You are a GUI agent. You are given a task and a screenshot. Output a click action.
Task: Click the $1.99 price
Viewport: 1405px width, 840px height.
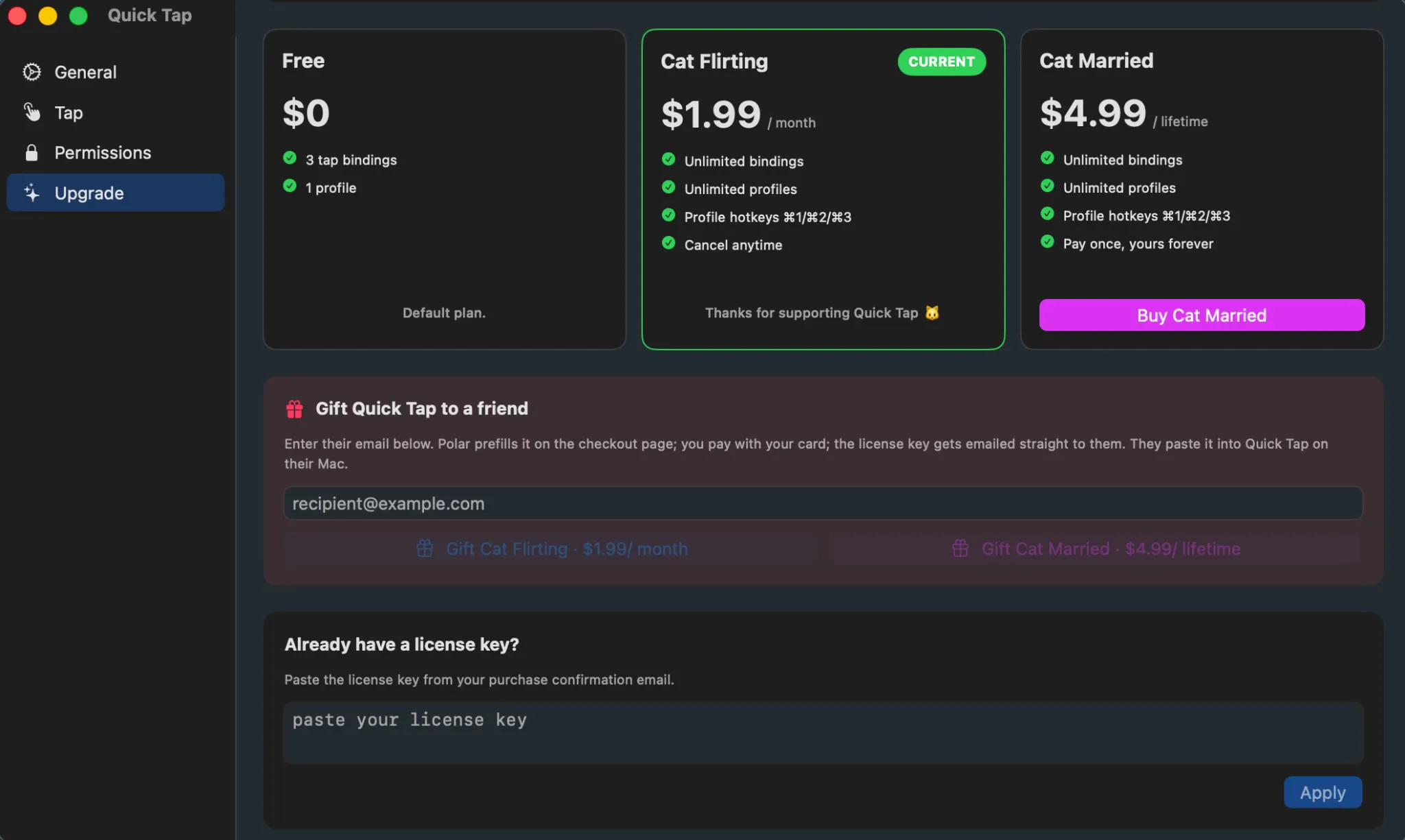(711, 114)
